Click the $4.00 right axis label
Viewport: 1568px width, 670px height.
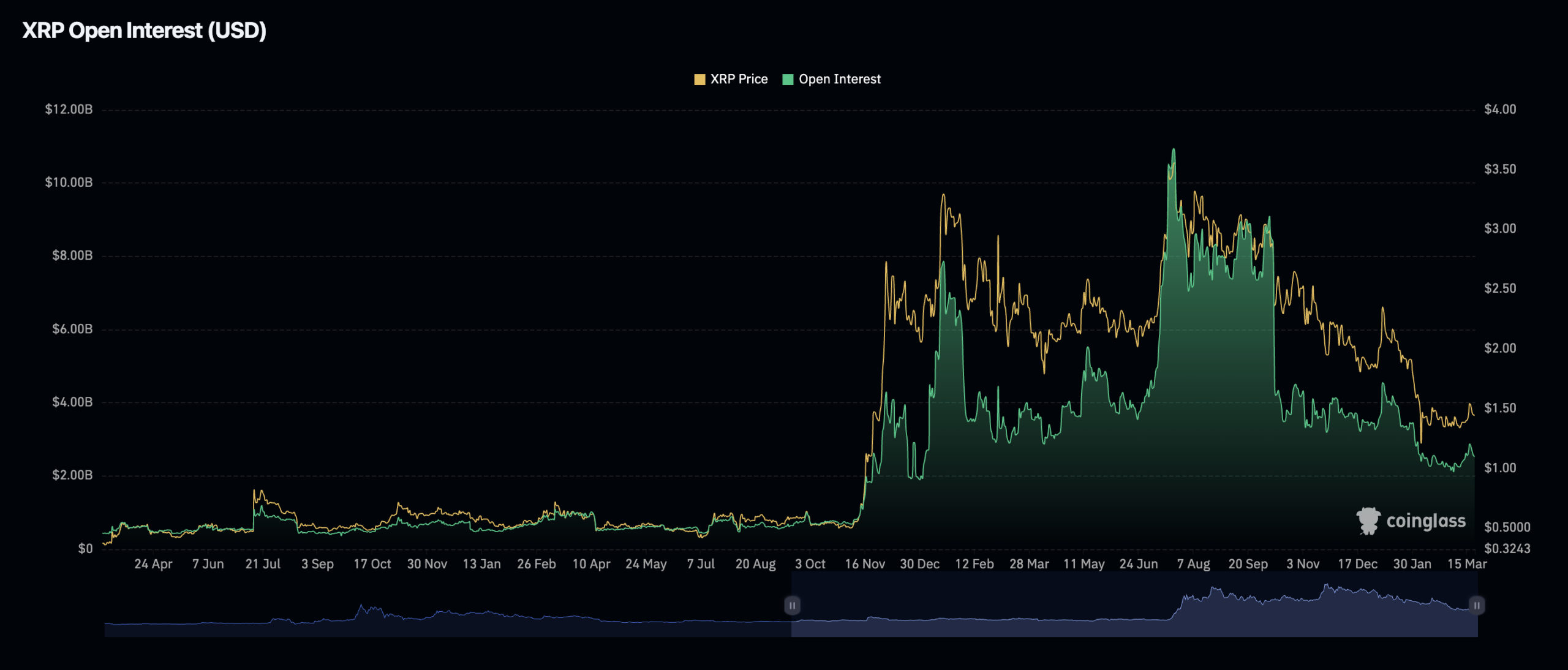coord(1500,110)
